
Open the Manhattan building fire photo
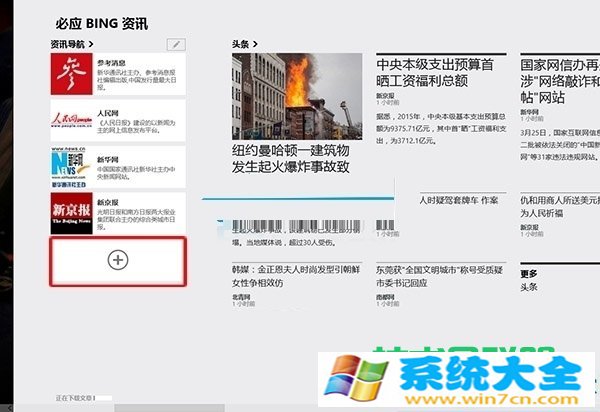pyautogui.click(x=297, y=96)
